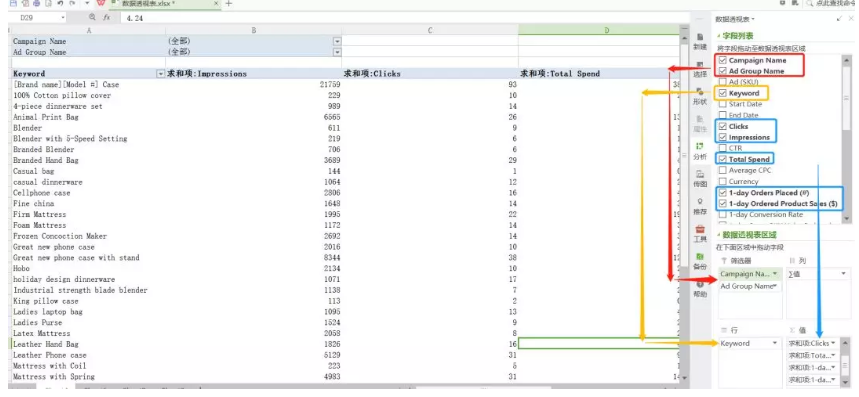Screen dimensions: 859x397
Task: Click the field list vertical scrollbar down arrow
Action: coord(847,218)
